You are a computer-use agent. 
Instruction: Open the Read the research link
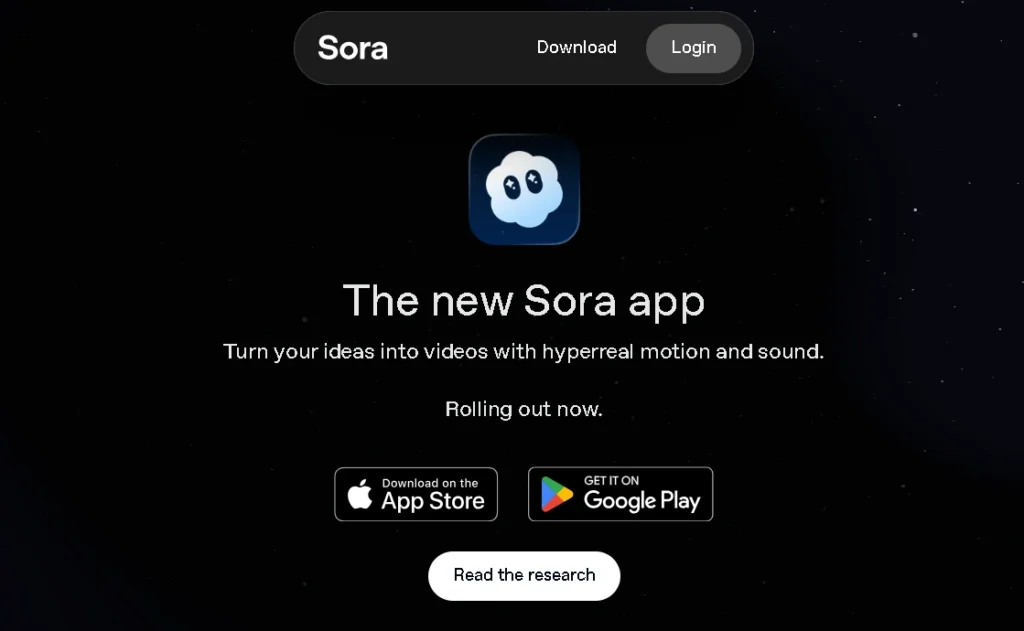click(524, 575)
